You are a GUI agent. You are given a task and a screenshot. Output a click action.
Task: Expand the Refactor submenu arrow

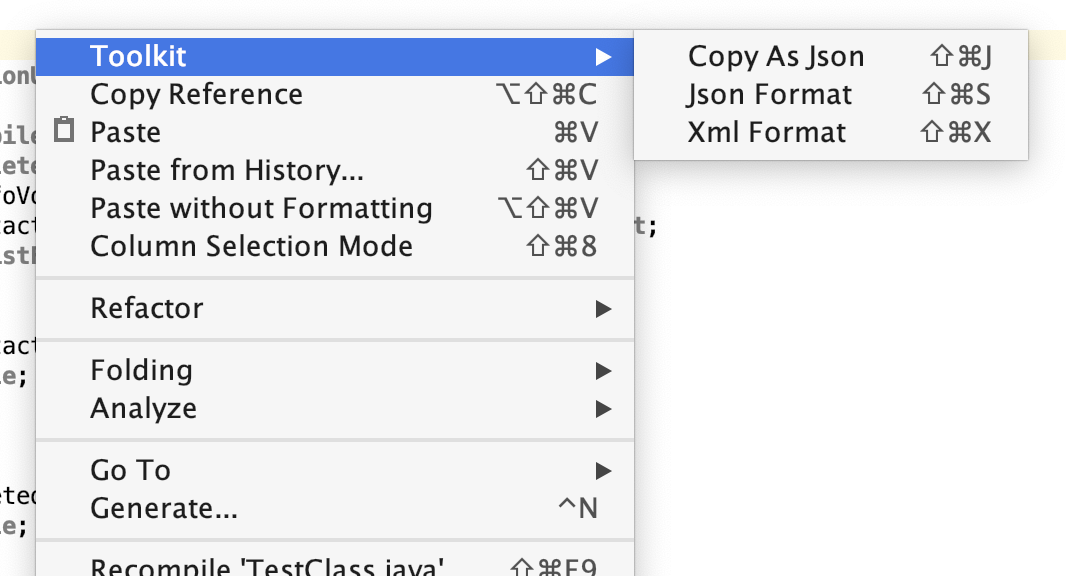(x=604, y=309)
